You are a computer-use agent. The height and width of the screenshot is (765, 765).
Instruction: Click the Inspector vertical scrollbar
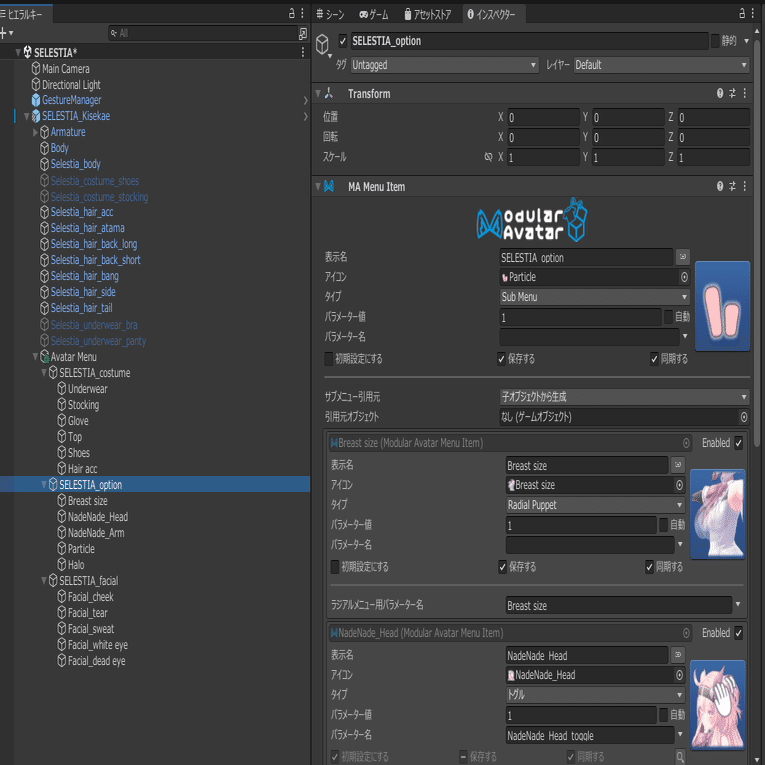[757, 244]
